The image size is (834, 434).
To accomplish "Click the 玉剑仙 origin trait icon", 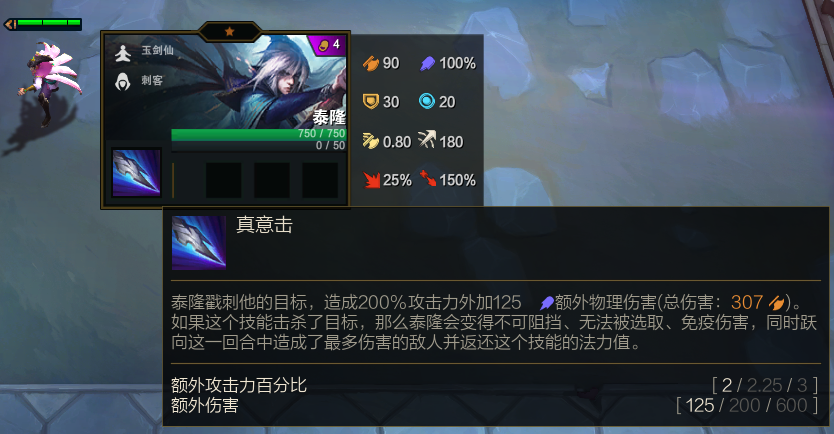I will click(x=123, y=52).
